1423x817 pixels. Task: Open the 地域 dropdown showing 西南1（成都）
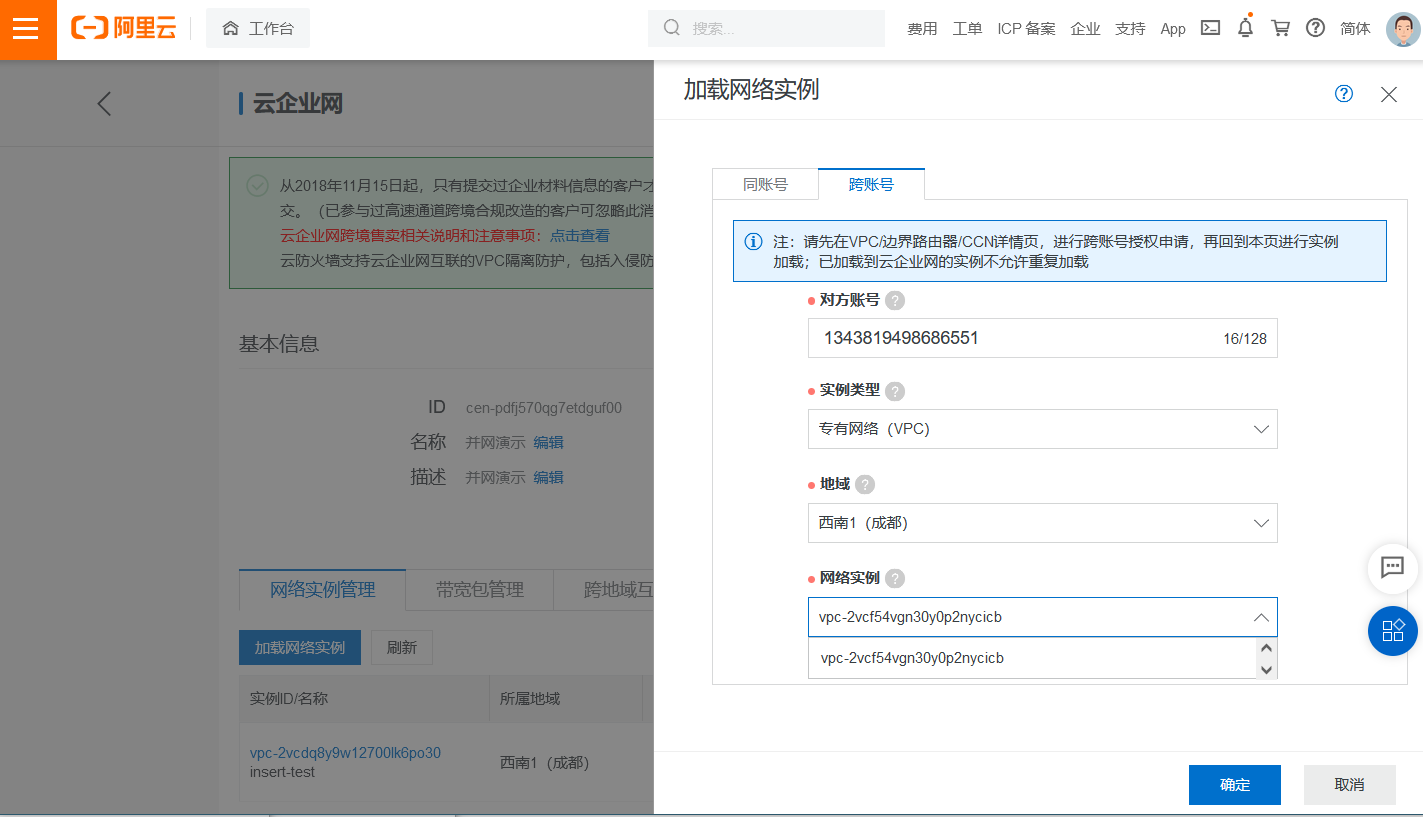pyautogui.click(x=1042, y=523)
